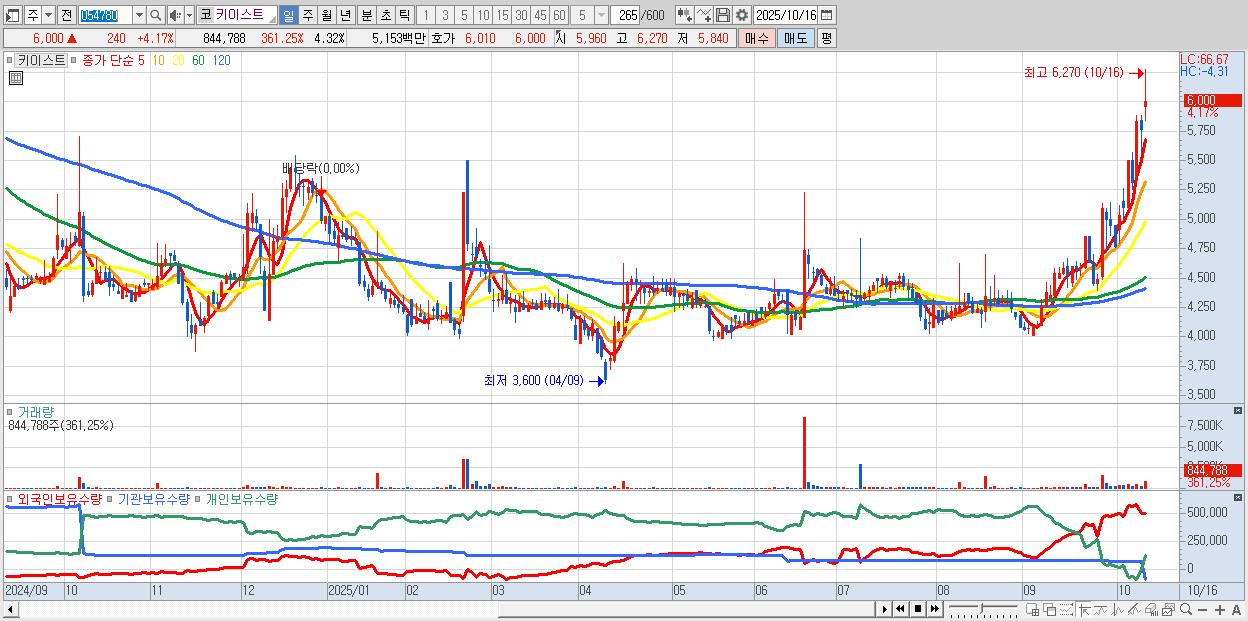
Task: Open the chart magnifier zoom icon
Action: [1186, 609]
